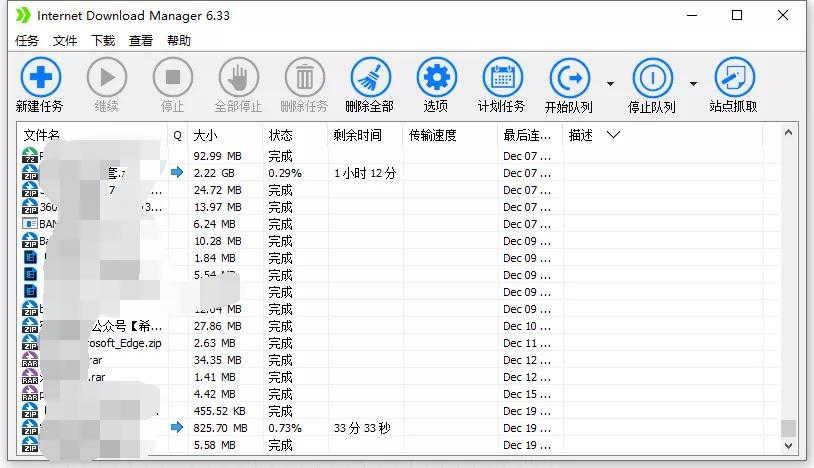
Task: Select the 10.28 MB size cell
Action: tap(218, 241)
